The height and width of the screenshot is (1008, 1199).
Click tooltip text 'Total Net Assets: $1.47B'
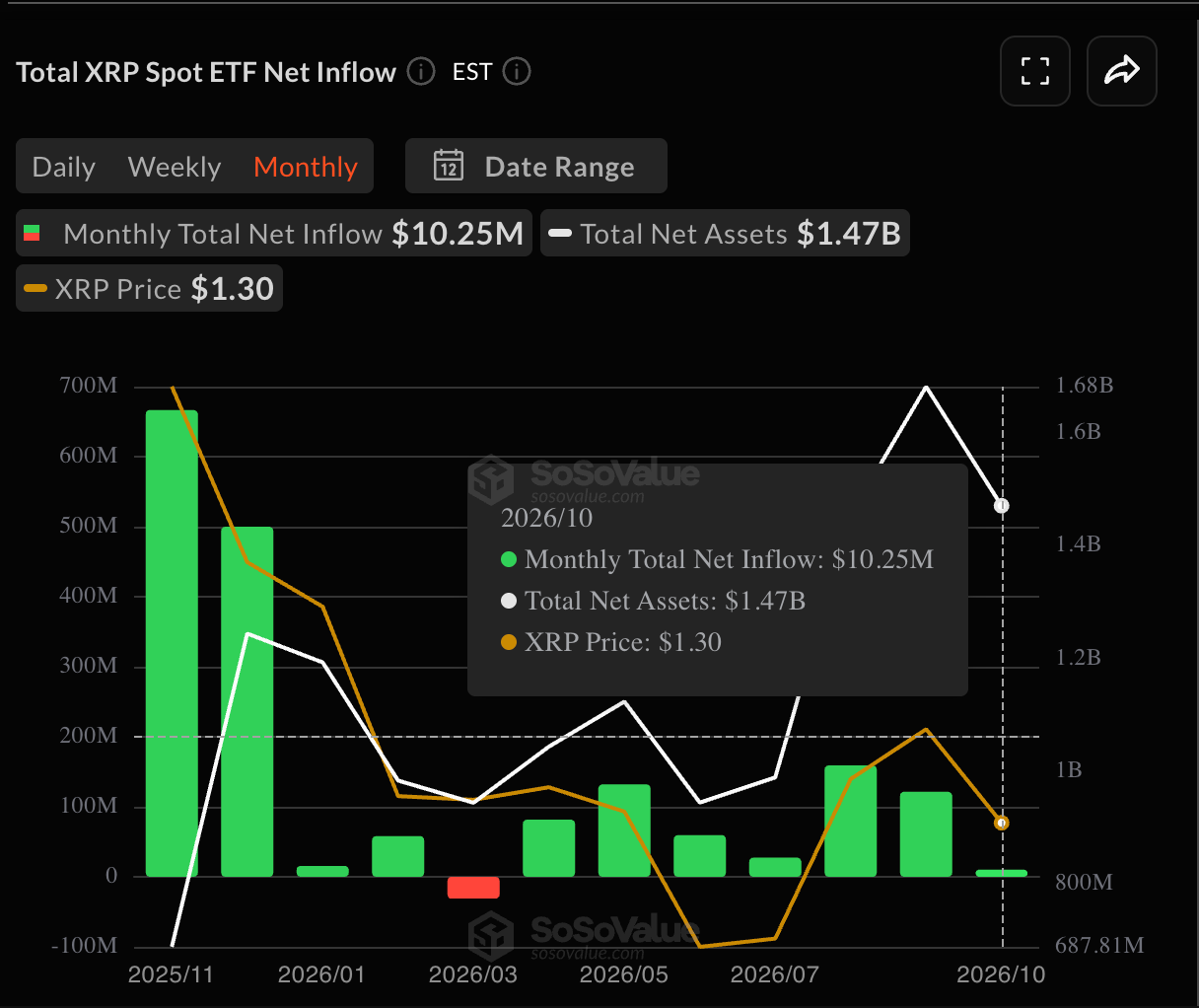point(666,601)
